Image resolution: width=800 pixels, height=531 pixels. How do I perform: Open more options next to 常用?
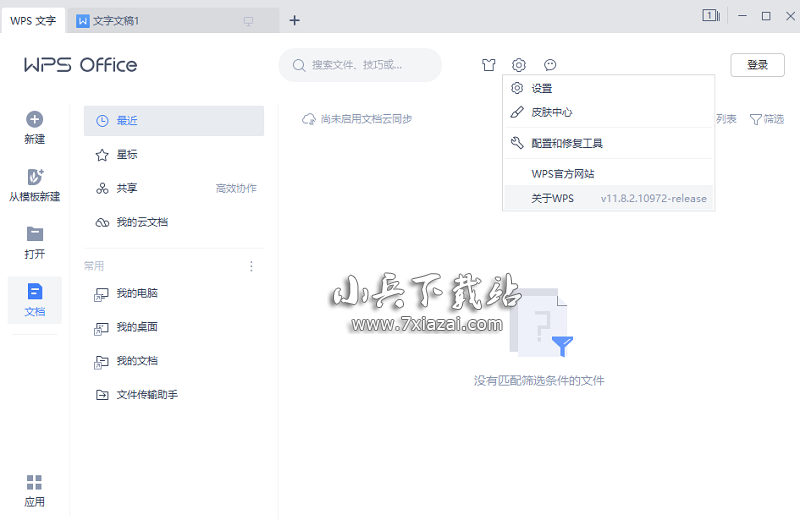[x=251, y=266]
